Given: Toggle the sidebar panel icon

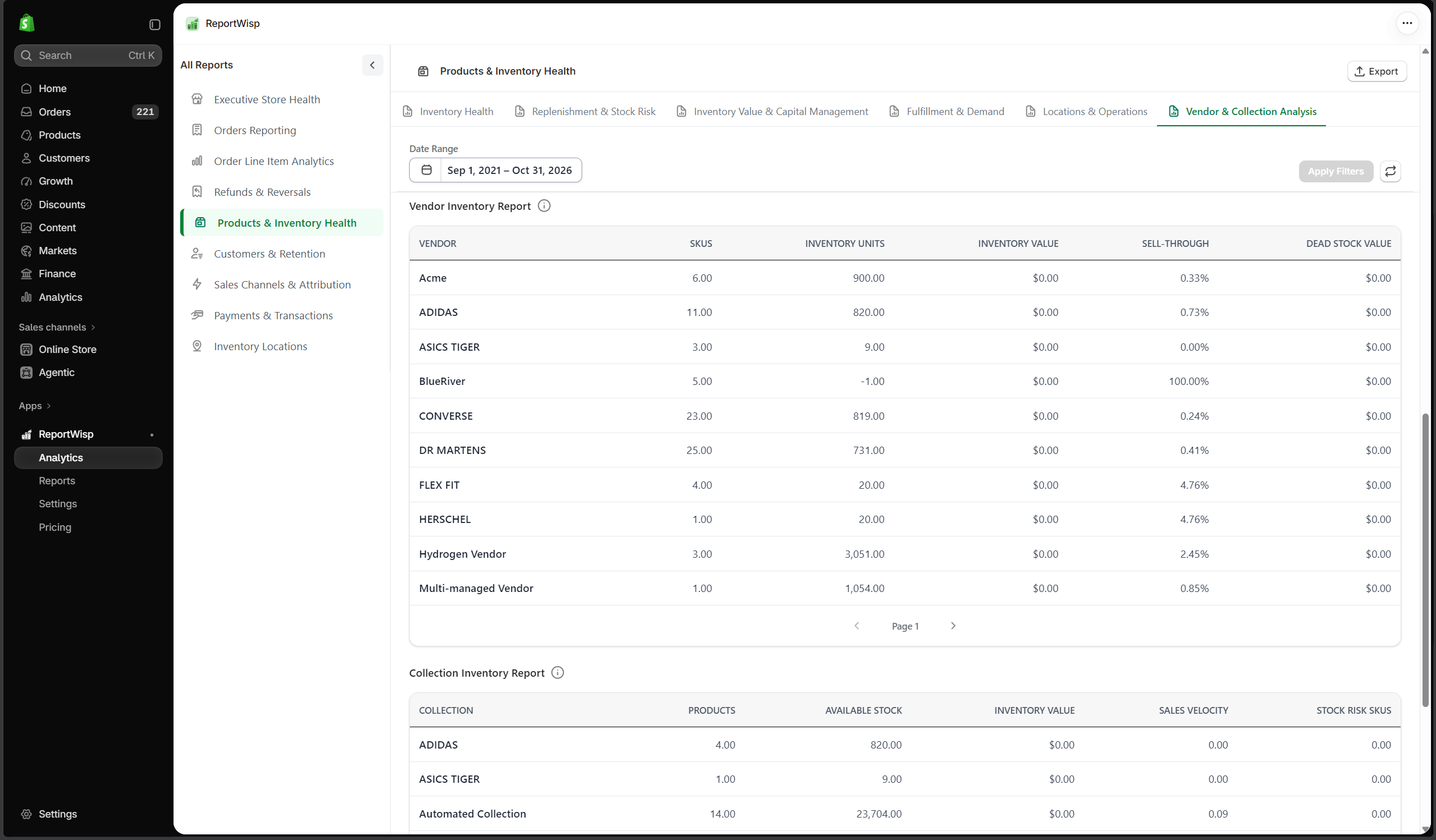Looking at the screenshot, I should [x=154, y=25].
